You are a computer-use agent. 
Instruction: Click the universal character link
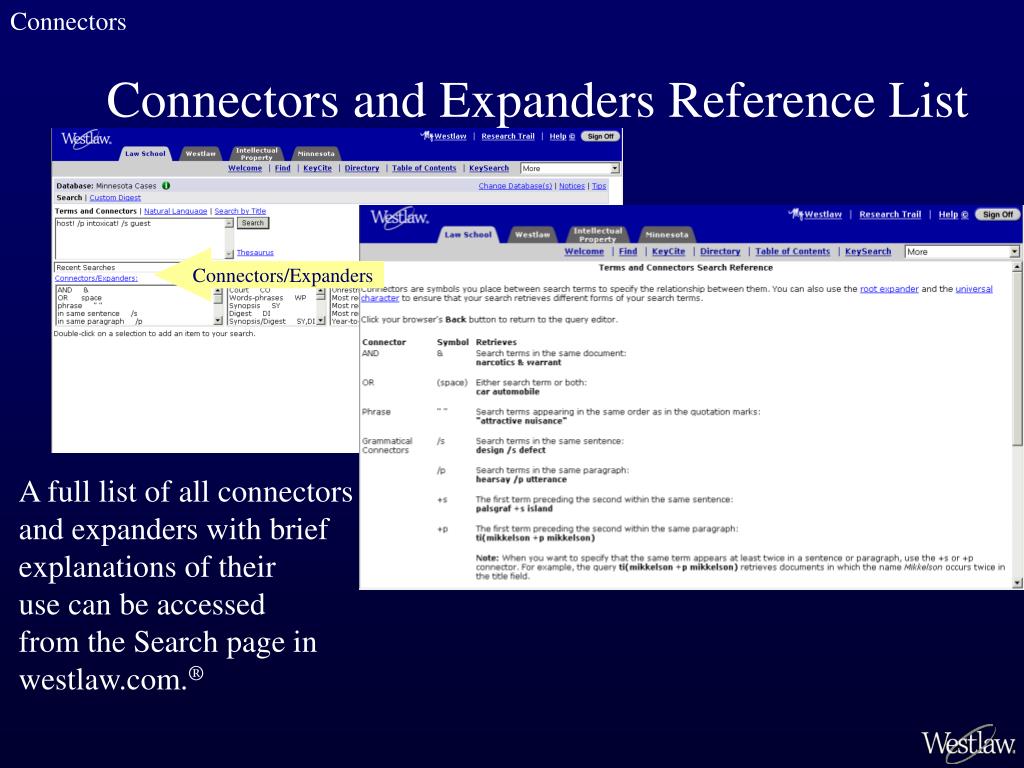tap(974, 289)
